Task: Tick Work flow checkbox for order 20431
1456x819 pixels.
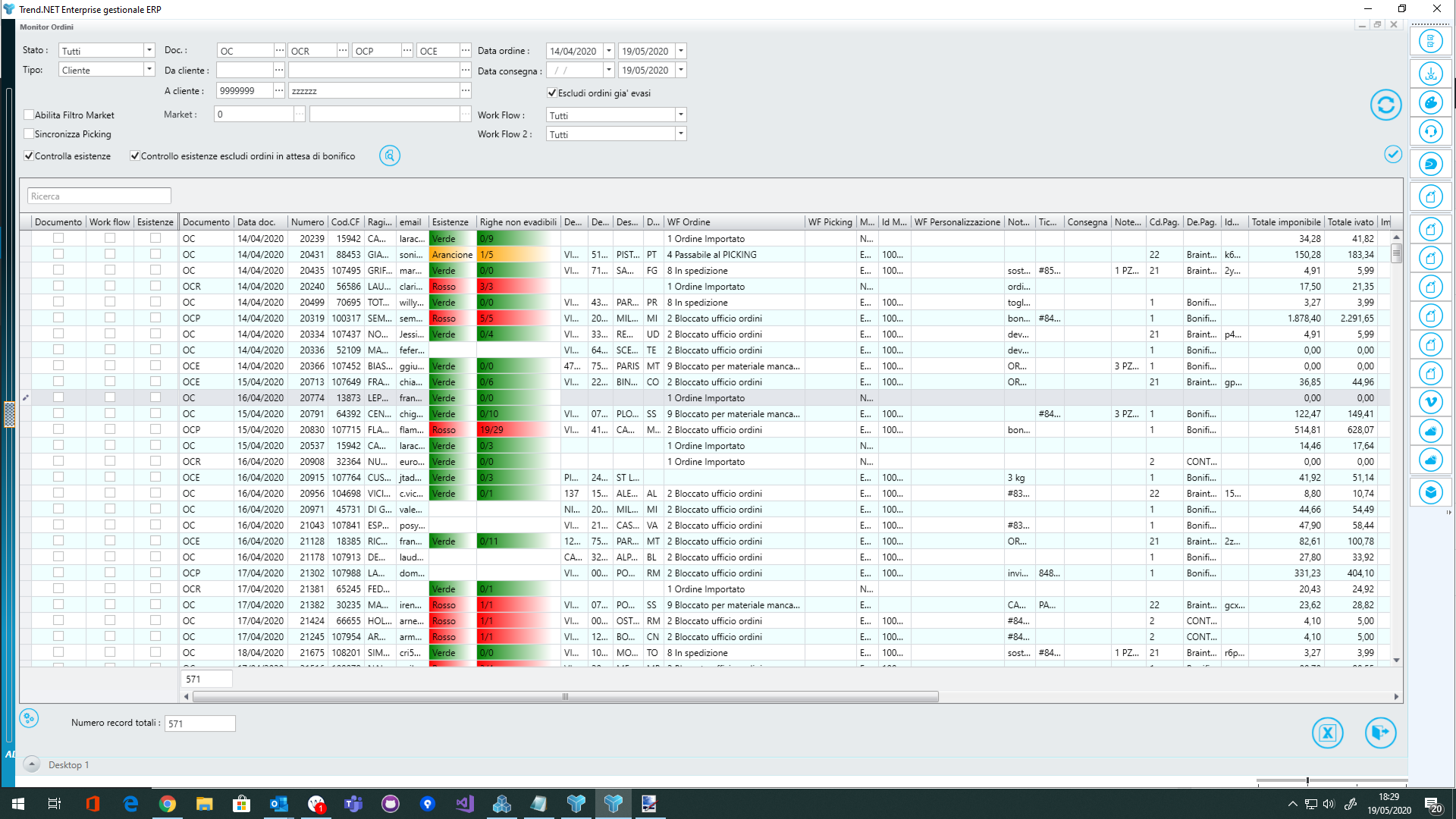Action: coord(110,254)
